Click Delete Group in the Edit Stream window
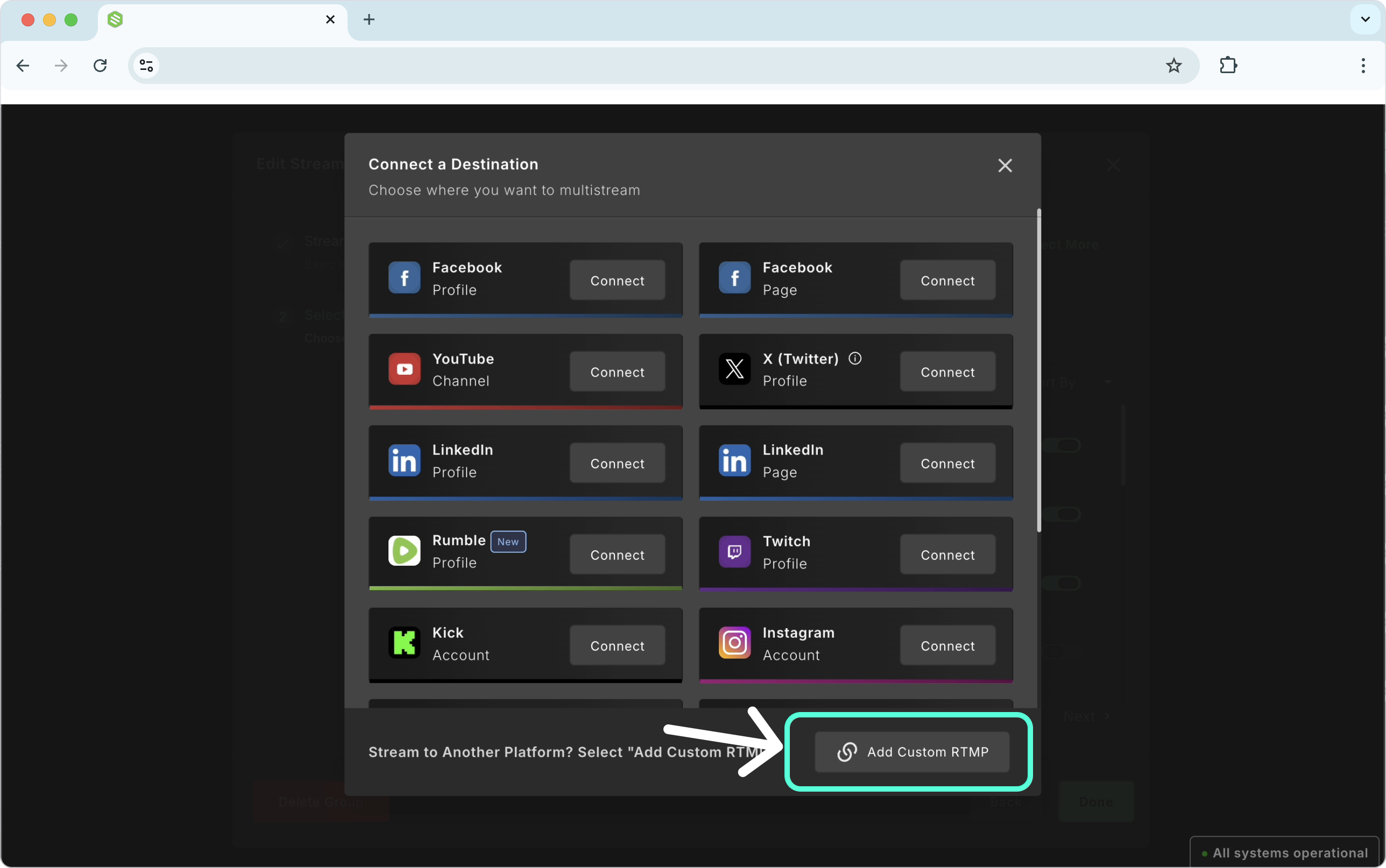This screenshot has height=868, width=1386. (x=321, y=801)
